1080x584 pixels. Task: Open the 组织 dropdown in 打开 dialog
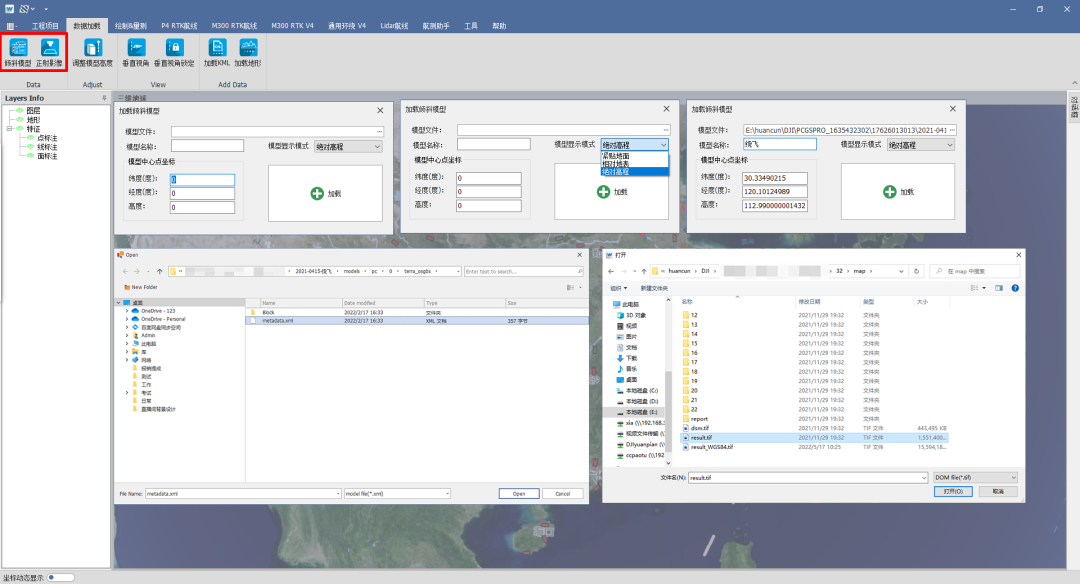pyautogui.click(x=619, y=288)
